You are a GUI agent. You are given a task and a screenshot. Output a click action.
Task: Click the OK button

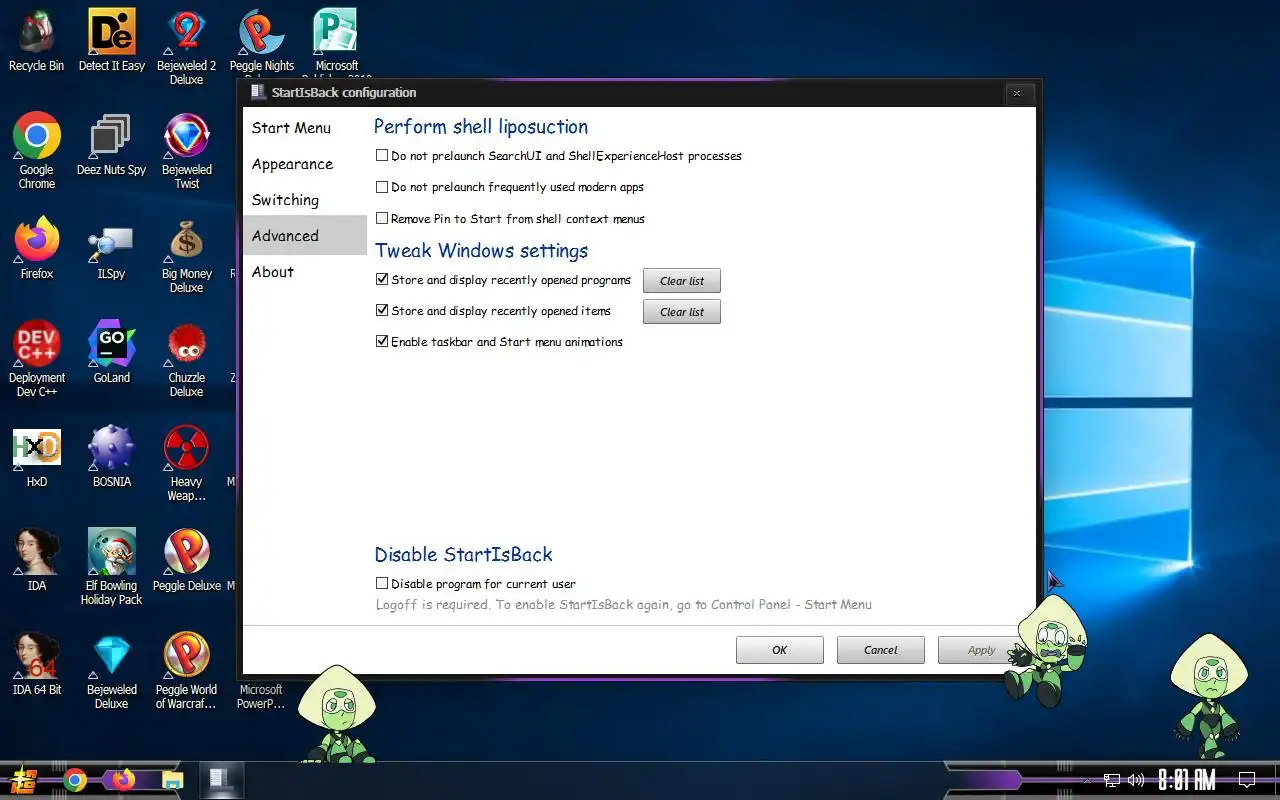click(780, 650)
